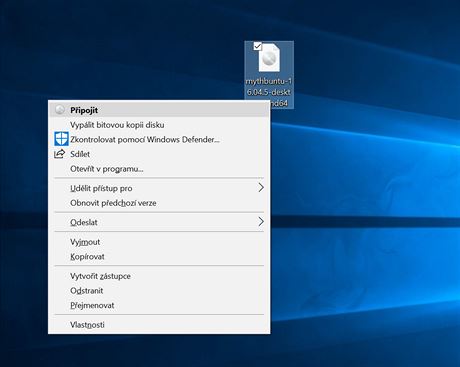
Task: Select Vypálit bitovou kopii disku
Action: [x=159, y=125]
